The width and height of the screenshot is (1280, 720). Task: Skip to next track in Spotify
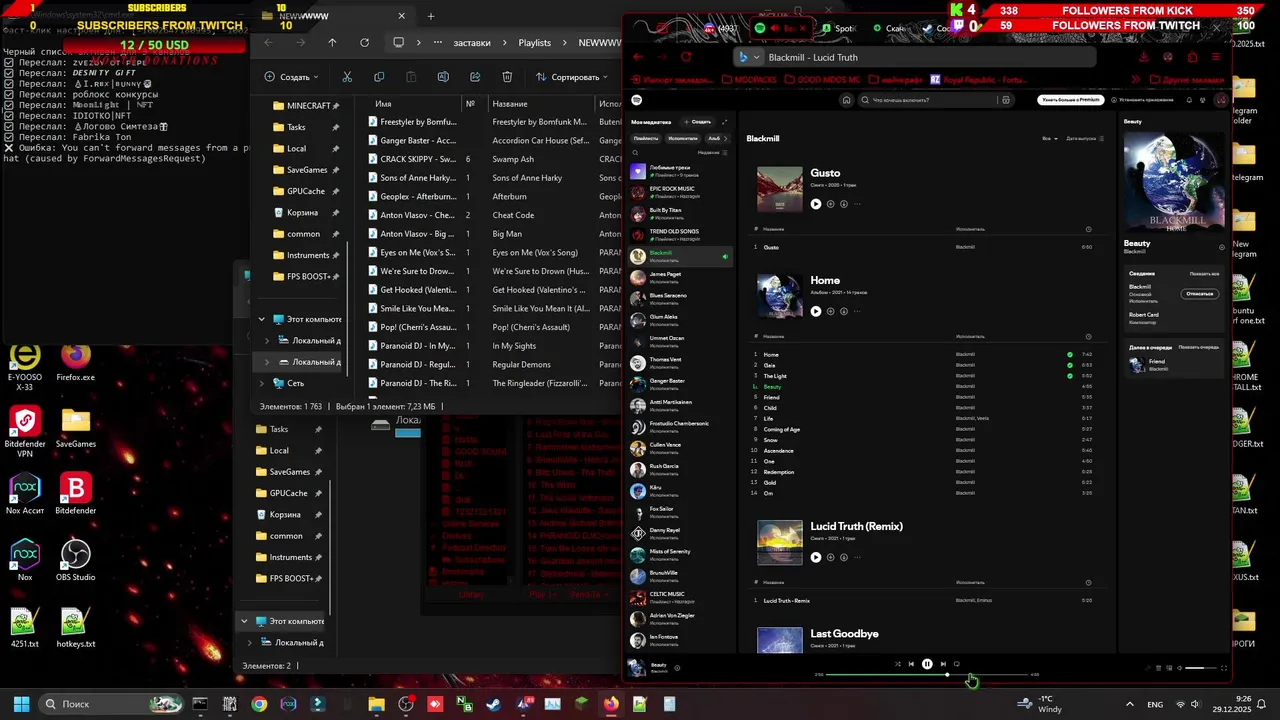[942, 664]
